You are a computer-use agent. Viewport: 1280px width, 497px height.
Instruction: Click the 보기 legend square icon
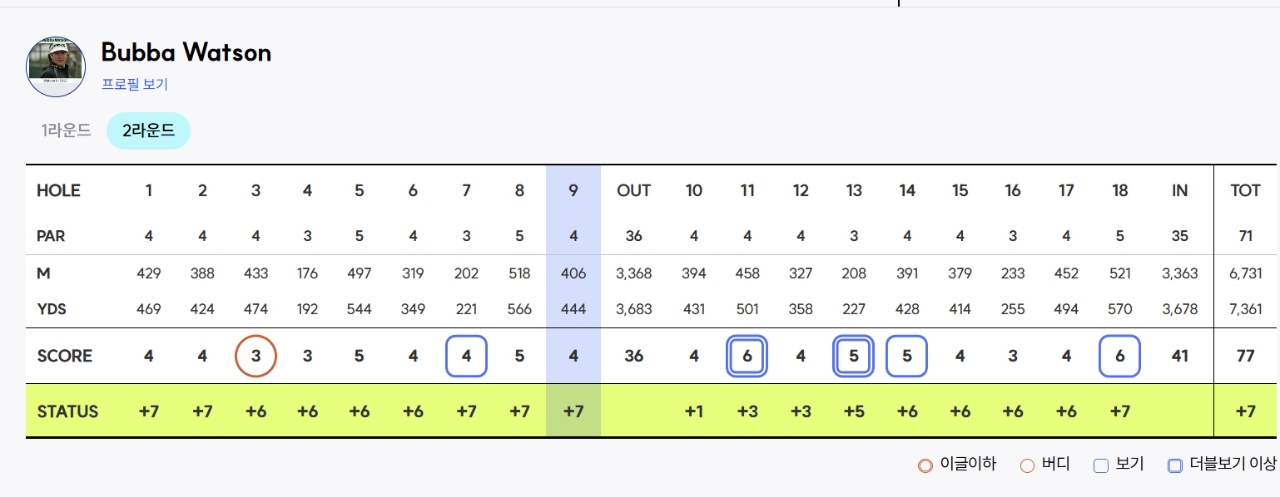point(1101,465)
